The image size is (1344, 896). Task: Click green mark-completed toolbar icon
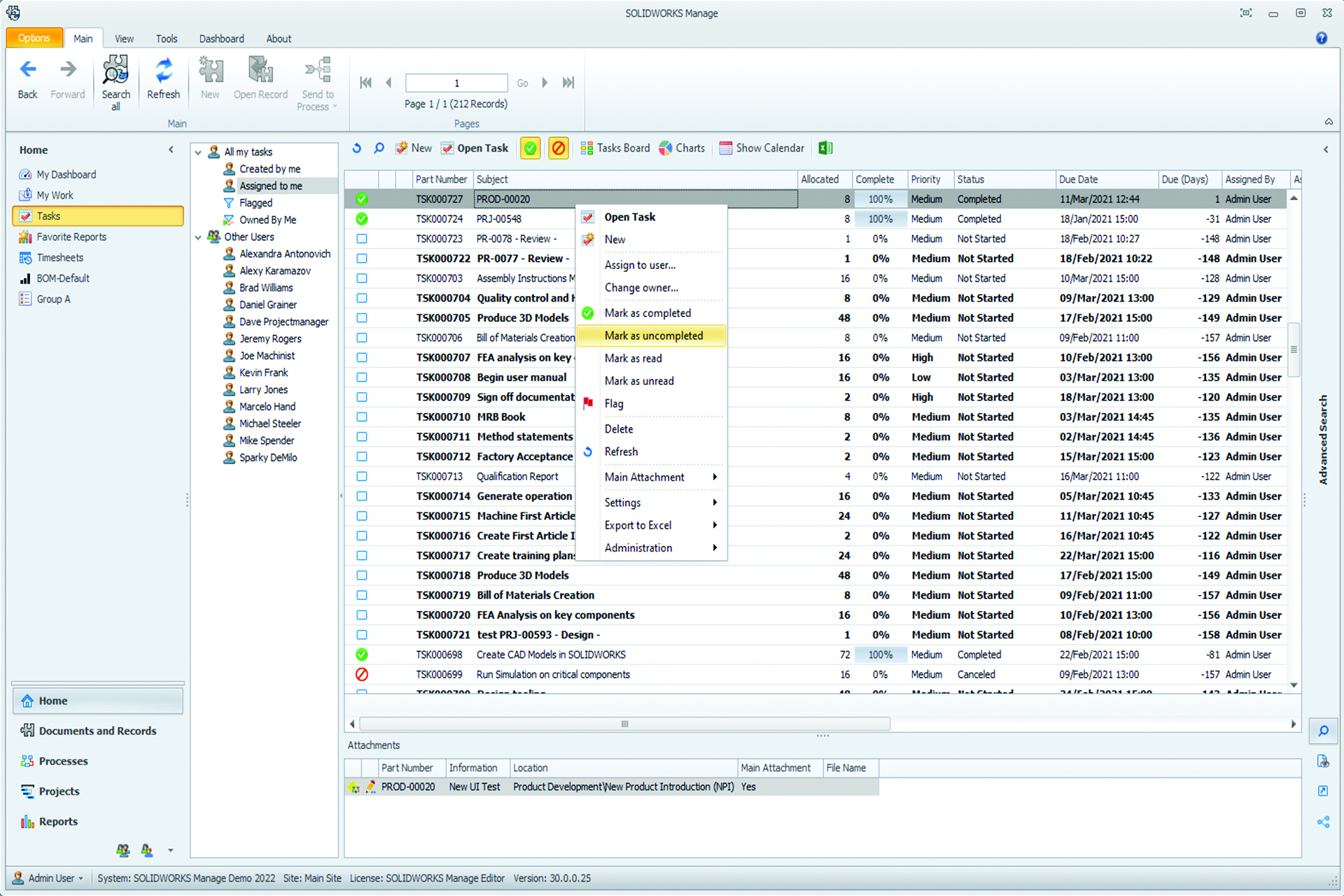point(531,148)
